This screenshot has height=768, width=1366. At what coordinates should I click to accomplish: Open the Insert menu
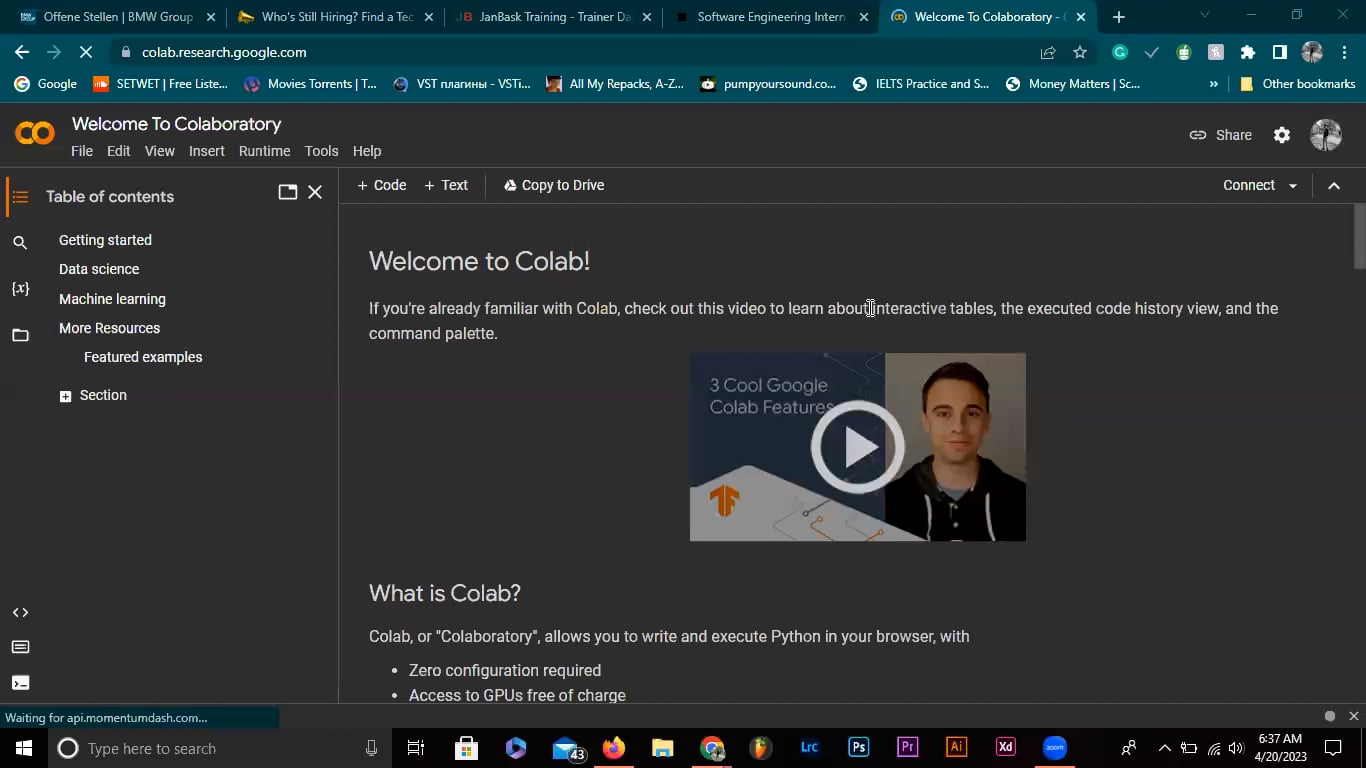tap(207, 151)
